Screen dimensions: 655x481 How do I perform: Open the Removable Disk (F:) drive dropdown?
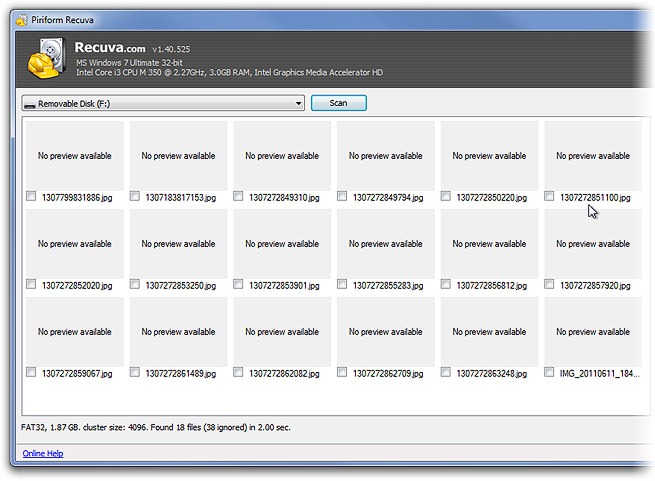click(163, 103)
